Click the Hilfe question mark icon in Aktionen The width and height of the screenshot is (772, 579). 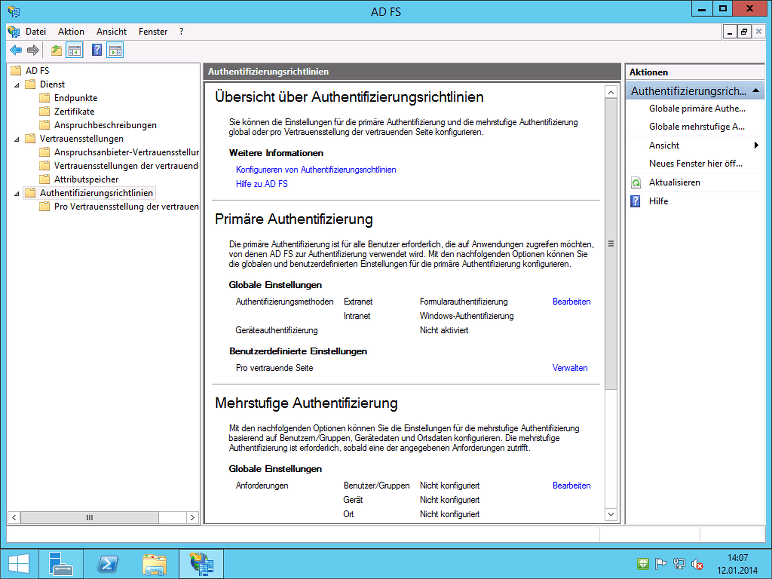[x=636, y=201]
